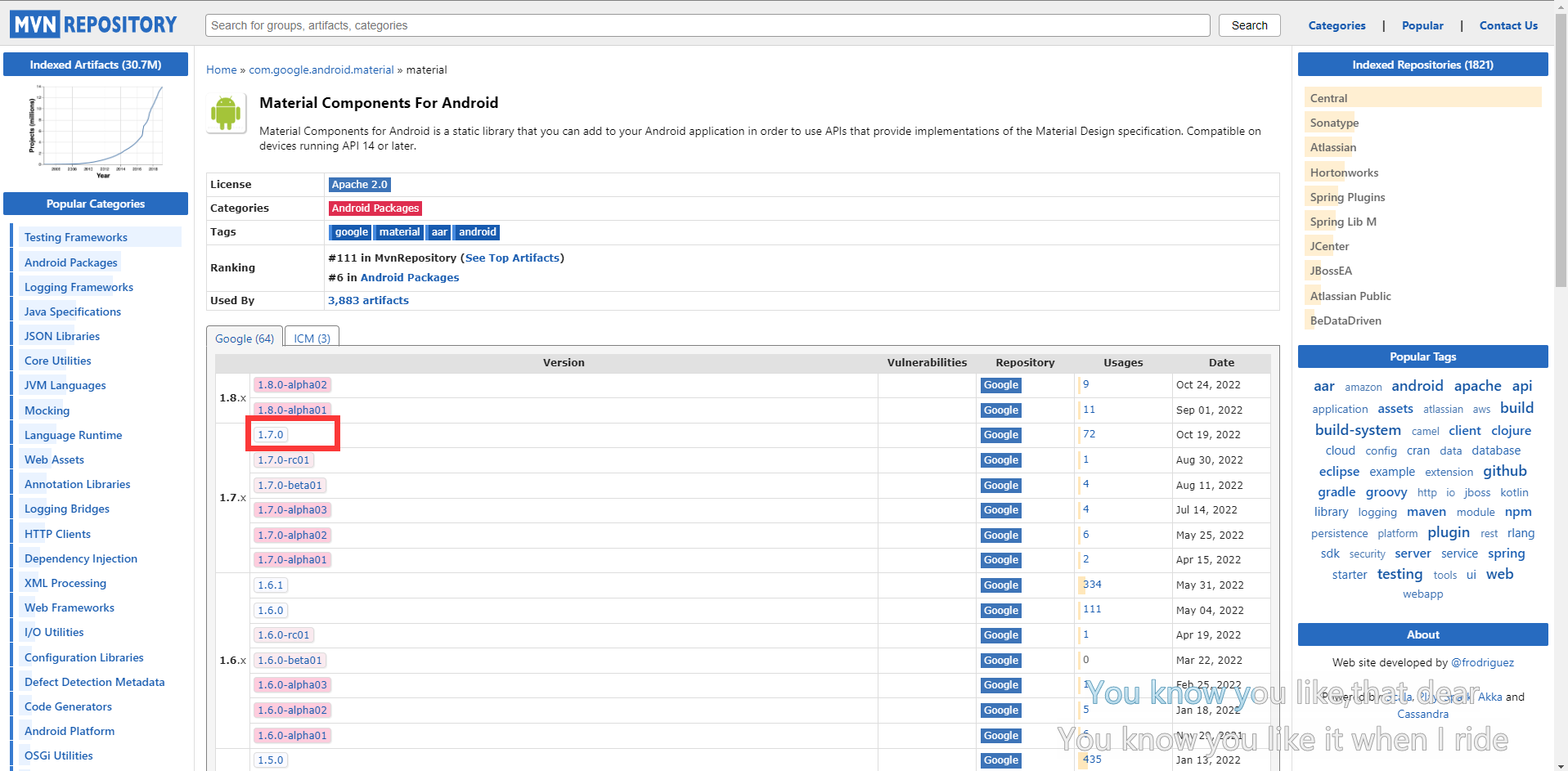The height and width of the screenshot is (771, 1568).
Task: Open the Central repository in sidebar
Action: [1328, 98]
